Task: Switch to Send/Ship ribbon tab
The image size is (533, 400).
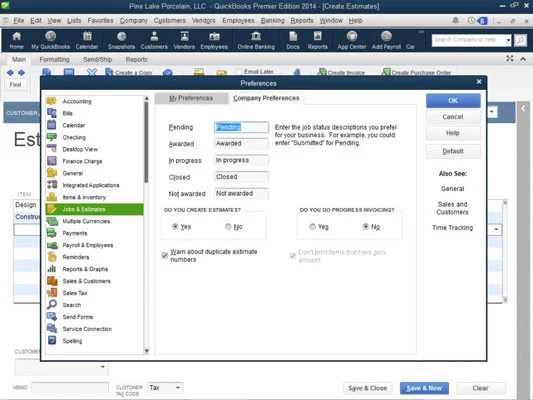Action: tap(98, 59)
